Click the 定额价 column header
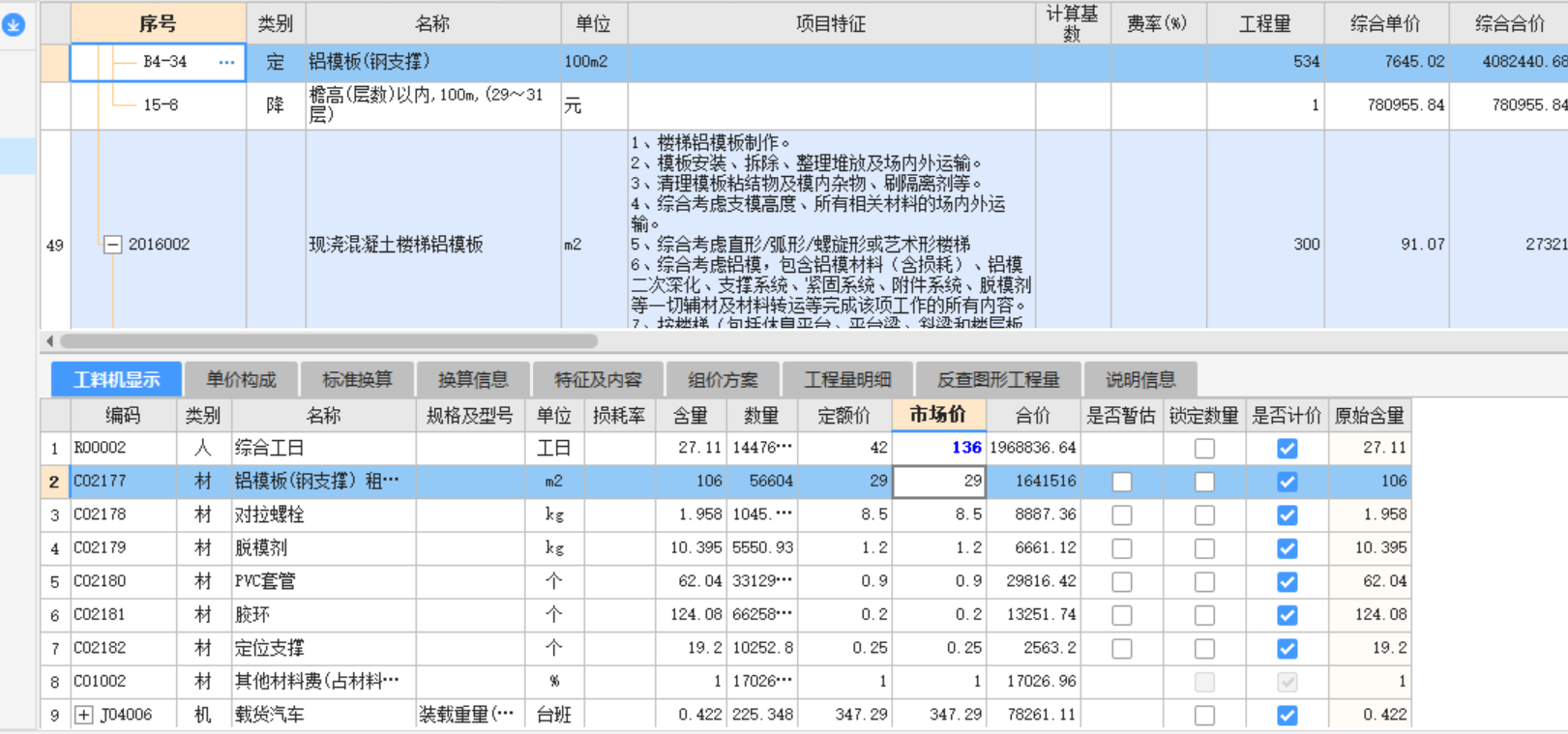Image resolution: width=1568 pixels, height=734 pixels. coord(844,416)
